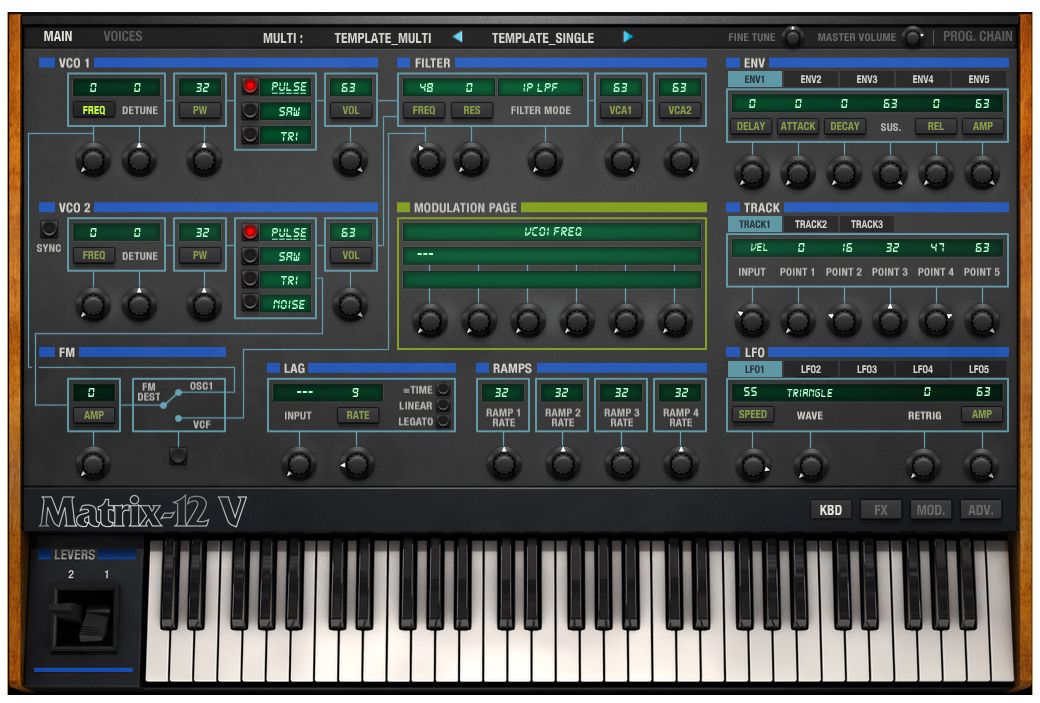Adjust the Fine Tune knob
Image resolution: width=1040 pixels, height=703 pixels.
click(x=792, y=36)
